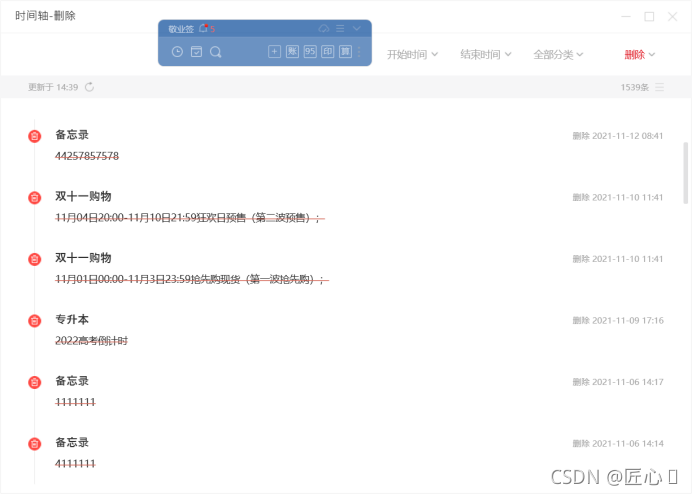Click the timestamp 删除 2021-11-06 14:17

coord(618,382)
